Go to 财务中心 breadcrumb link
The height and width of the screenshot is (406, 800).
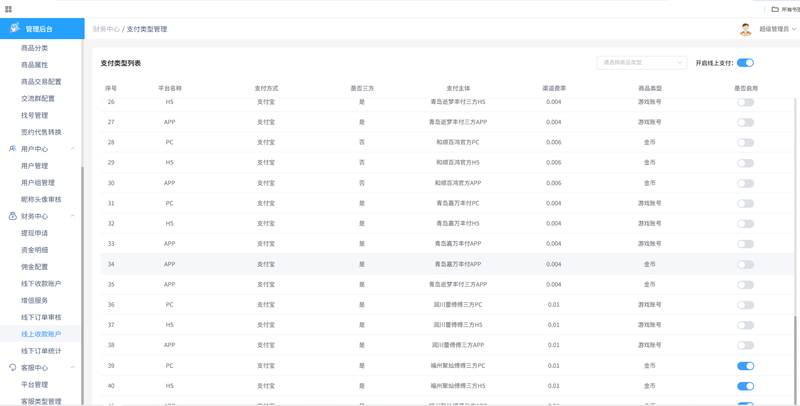tap(106, 29)
